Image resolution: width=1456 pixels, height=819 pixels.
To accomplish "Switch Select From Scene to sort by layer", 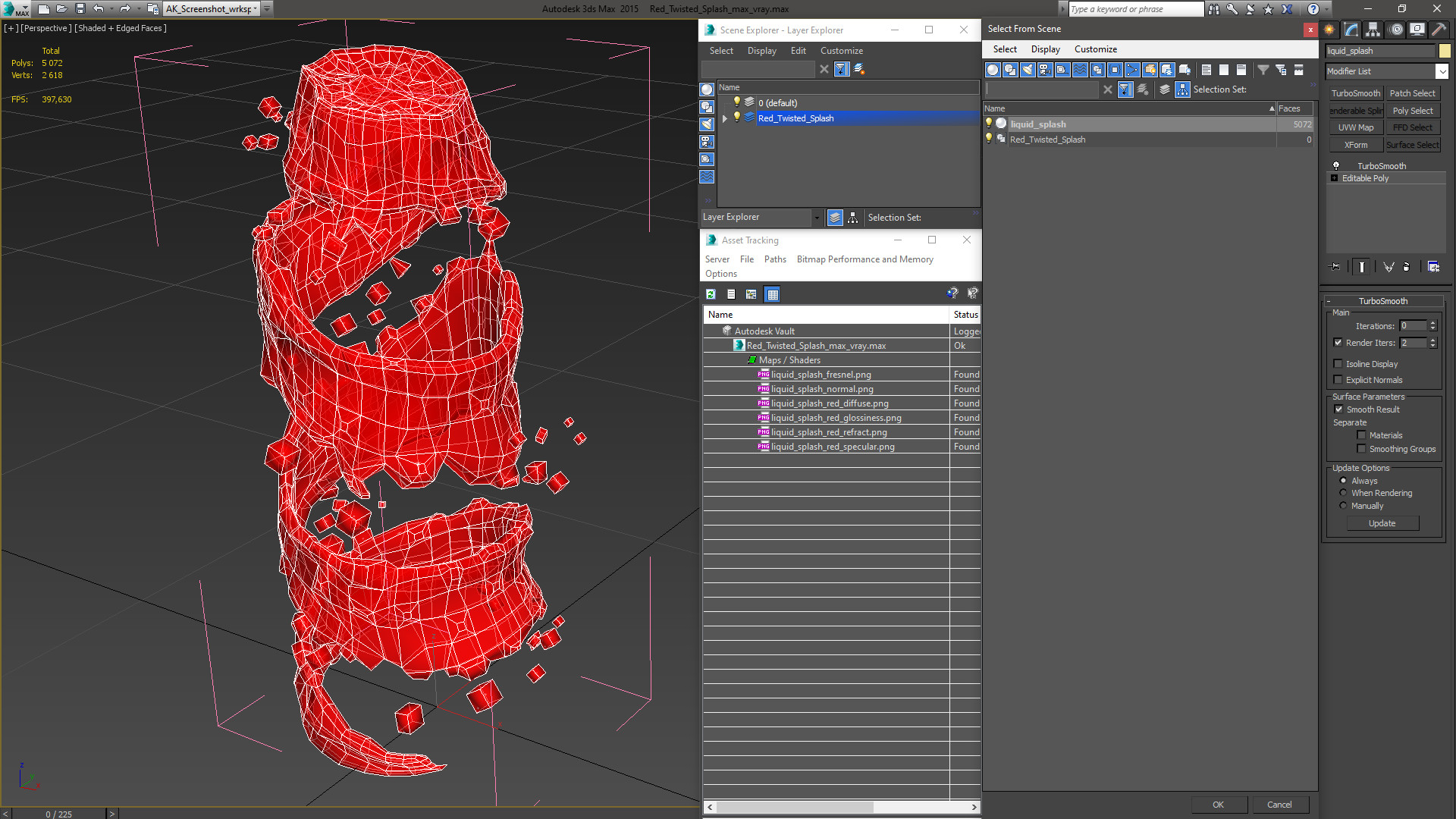I will [x=1165, y=89].
